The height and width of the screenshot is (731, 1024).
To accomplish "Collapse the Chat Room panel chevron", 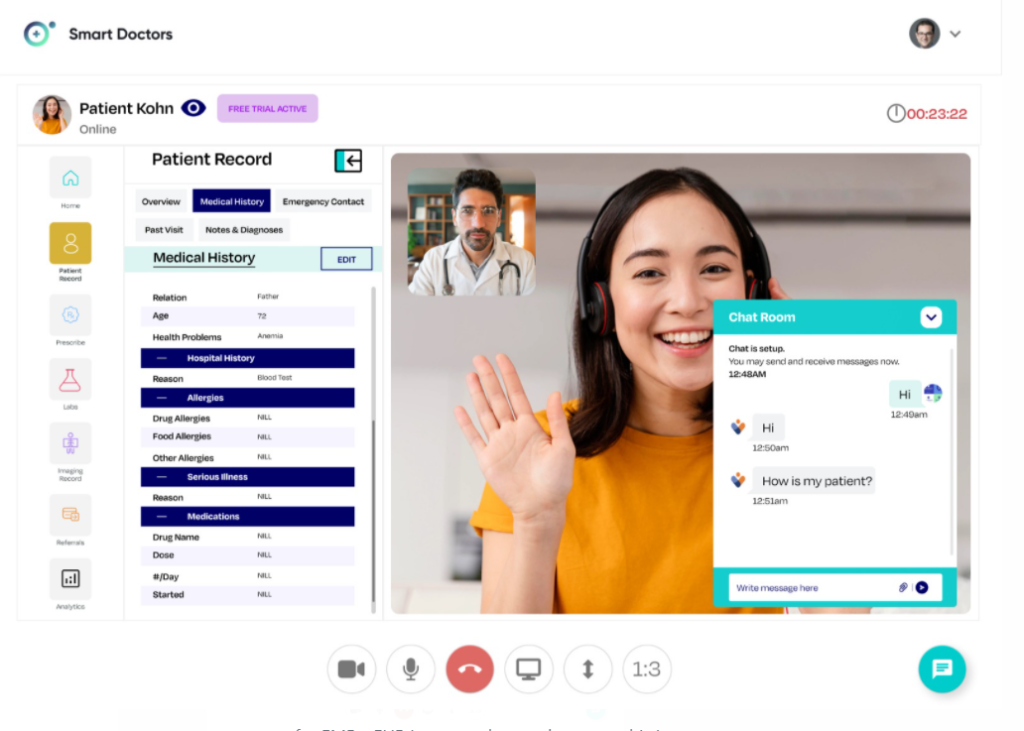I will [x=931, y=317].
